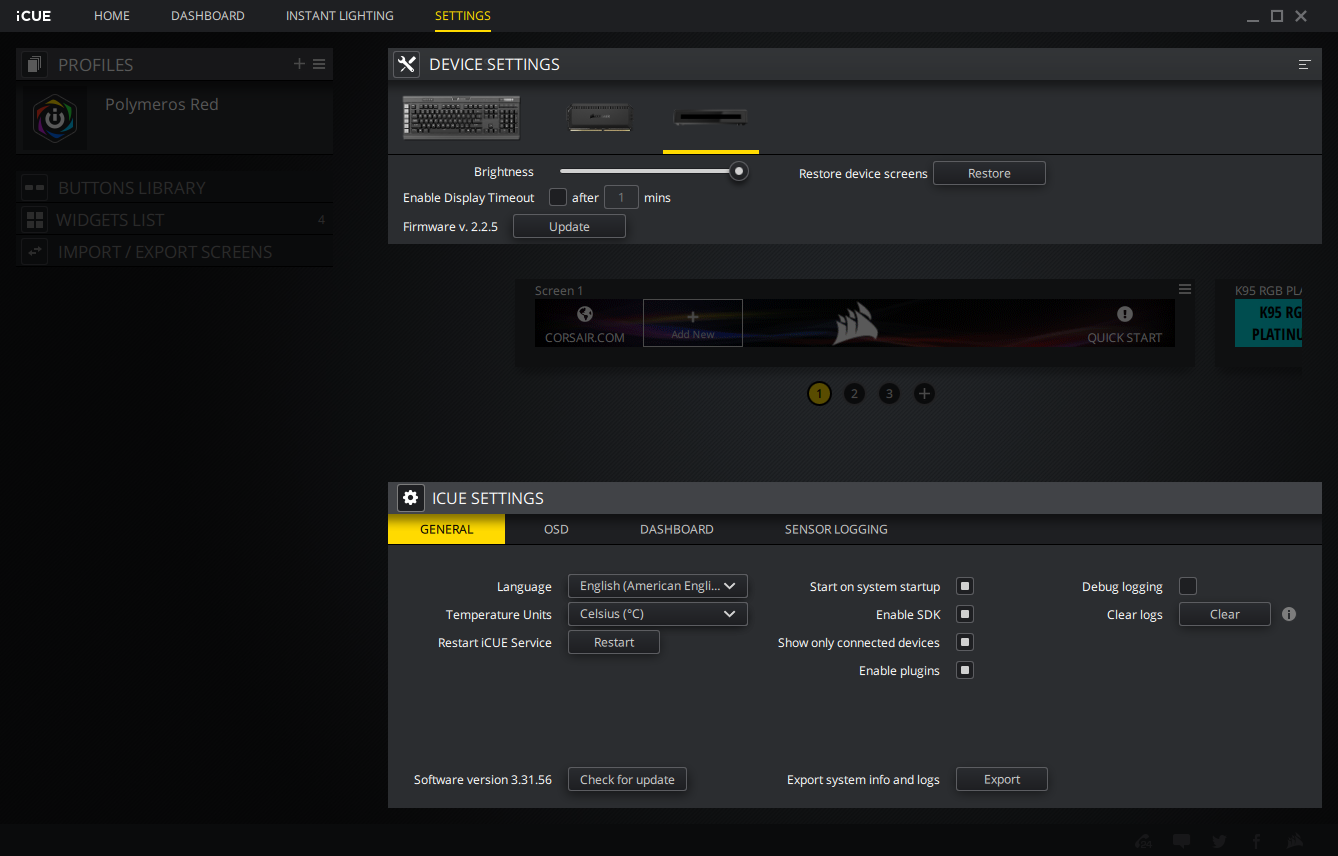Image resolution: width=1338 pixels, height=856 pixels.
Task: Click the Clear logs info icon
Action: 1289,614
